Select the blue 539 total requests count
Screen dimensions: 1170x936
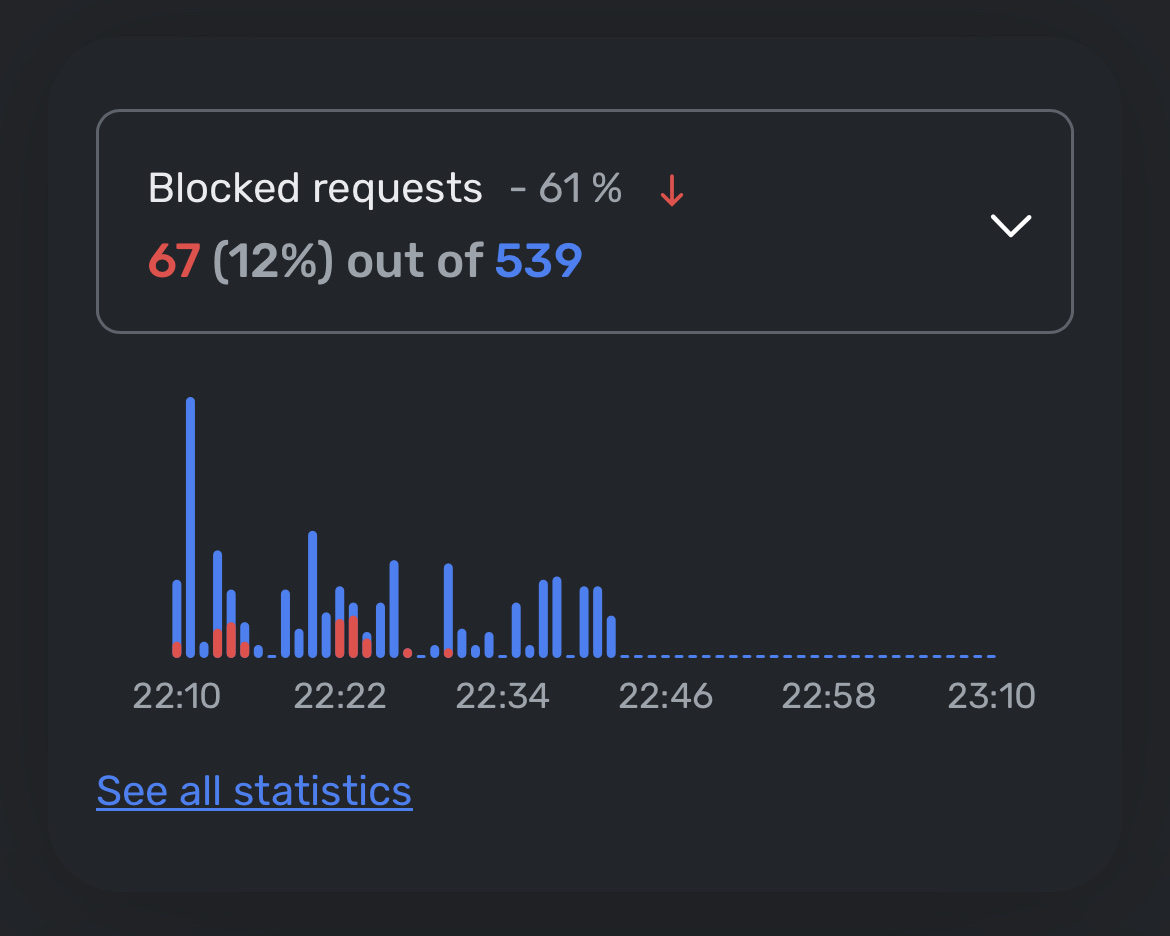(538, 260)
